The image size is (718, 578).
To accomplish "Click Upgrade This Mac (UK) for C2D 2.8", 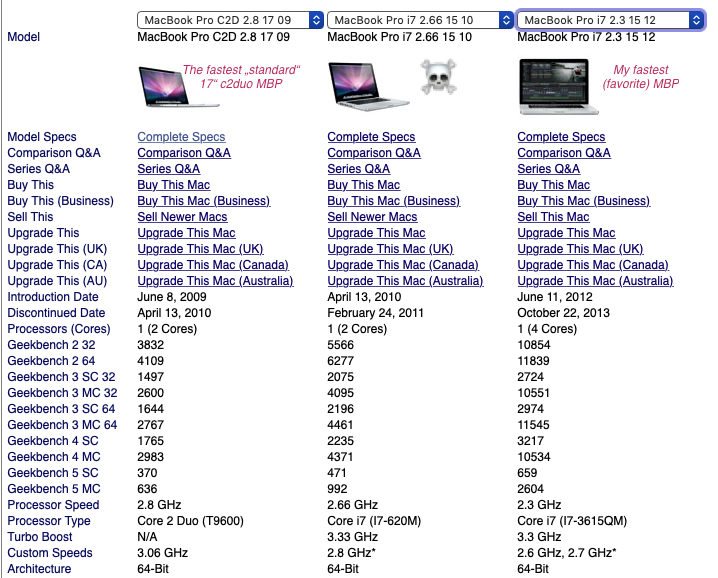I will 201,249.
